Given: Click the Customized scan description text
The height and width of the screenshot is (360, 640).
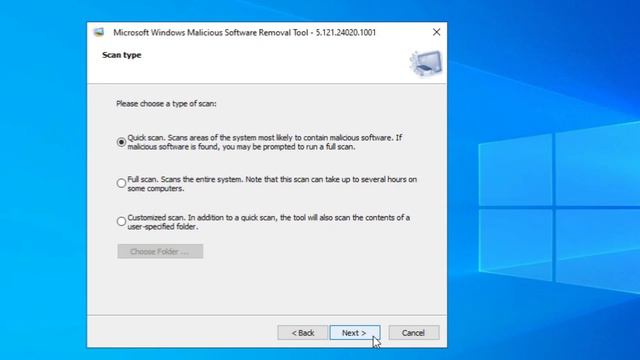Looking at the screenshot, I should [x=269, y=222].
